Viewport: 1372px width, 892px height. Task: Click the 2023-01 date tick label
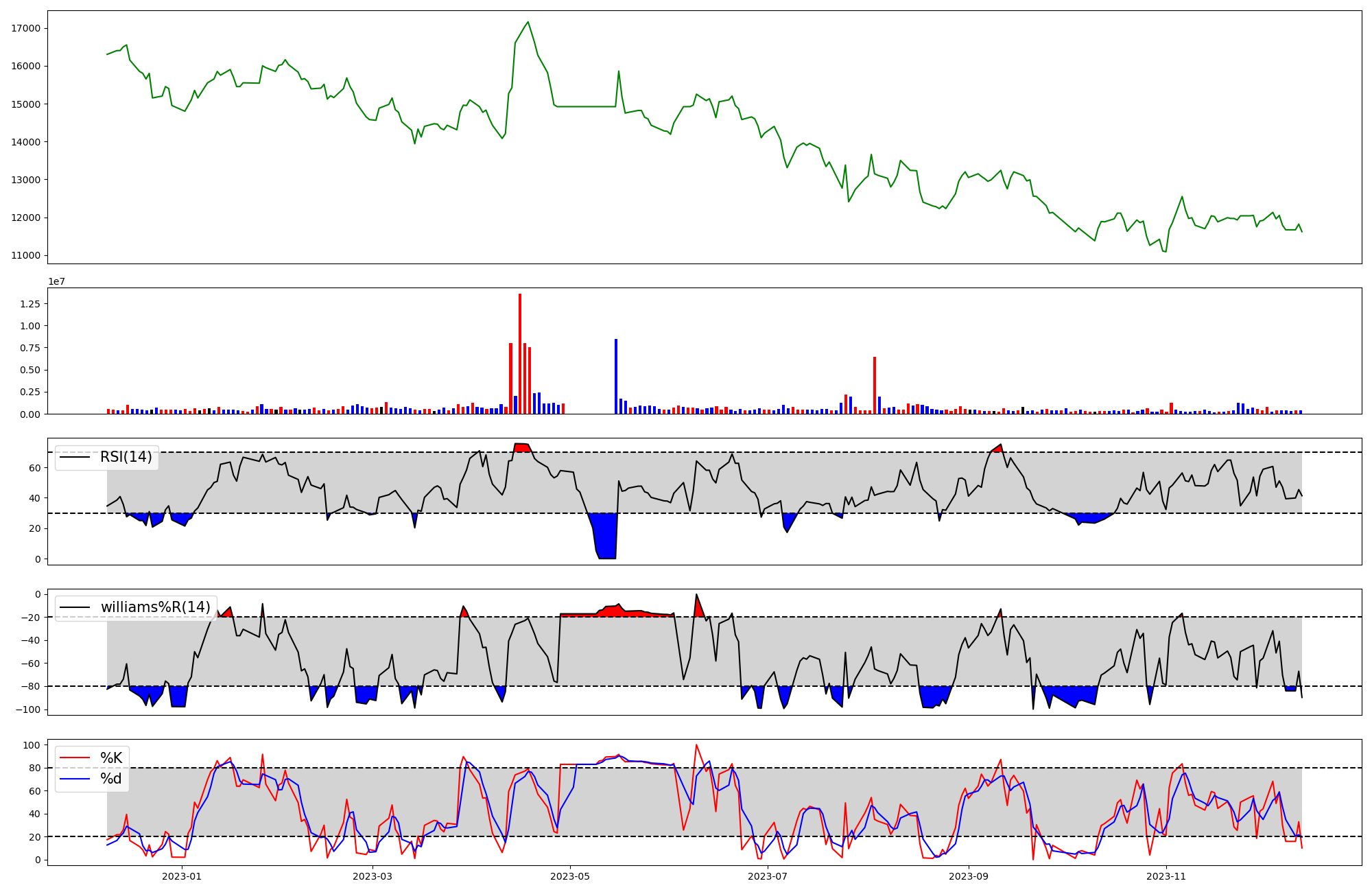pyautogui.click(x=182, y=876)
